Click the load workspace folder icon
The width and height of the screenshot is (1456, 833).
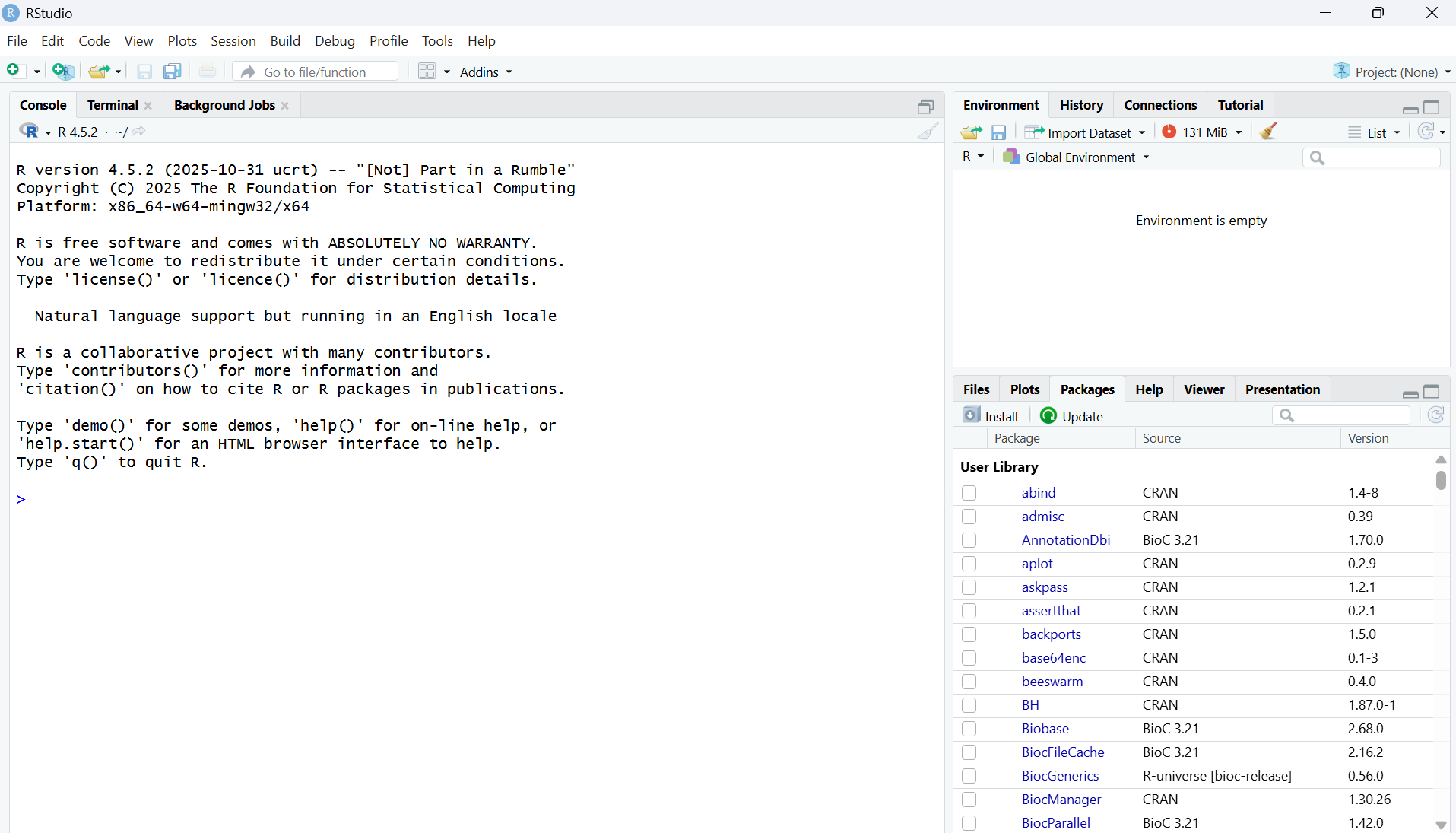(971, 132)
